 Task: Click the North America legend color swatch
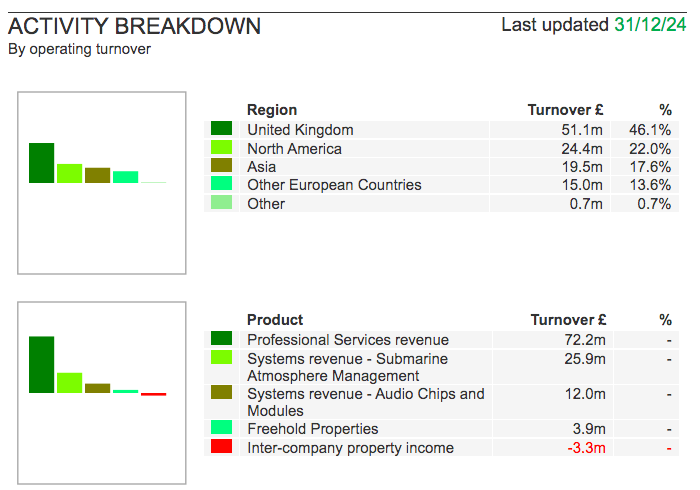[221, 148]
